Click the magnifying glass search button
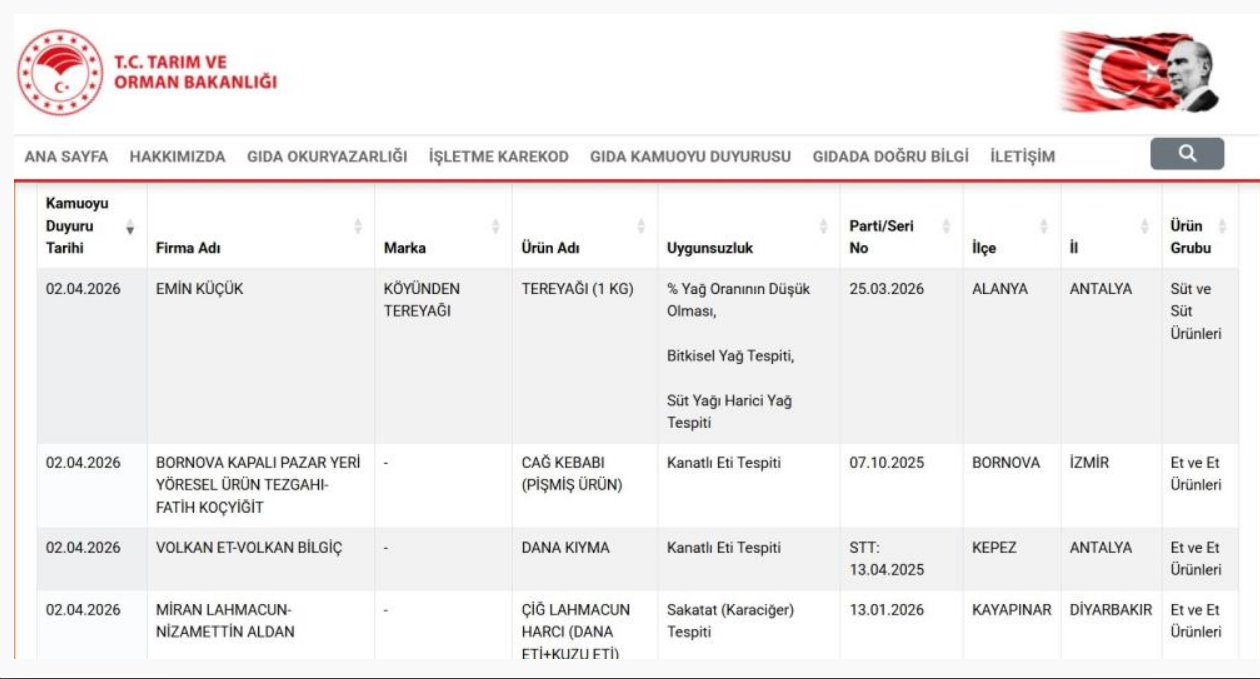This screenshot has height=679, width=1260. pos(1187,154)
